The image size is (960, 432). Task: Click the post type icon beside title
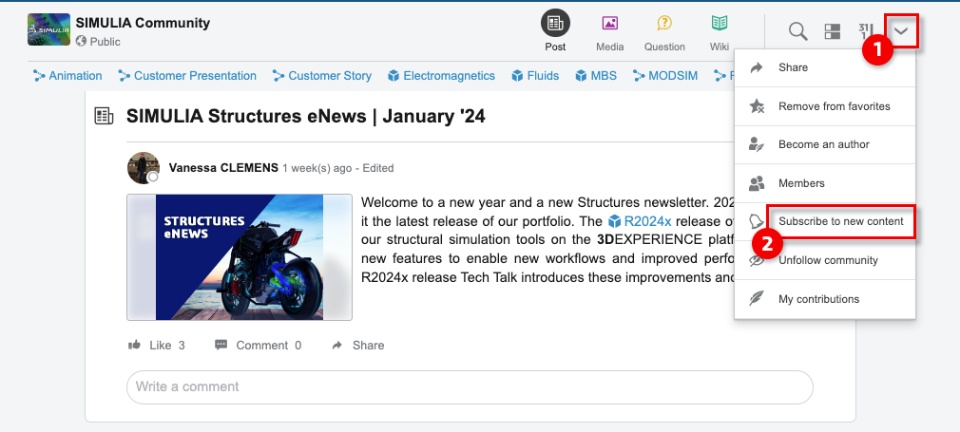click(x=104, y=116)
